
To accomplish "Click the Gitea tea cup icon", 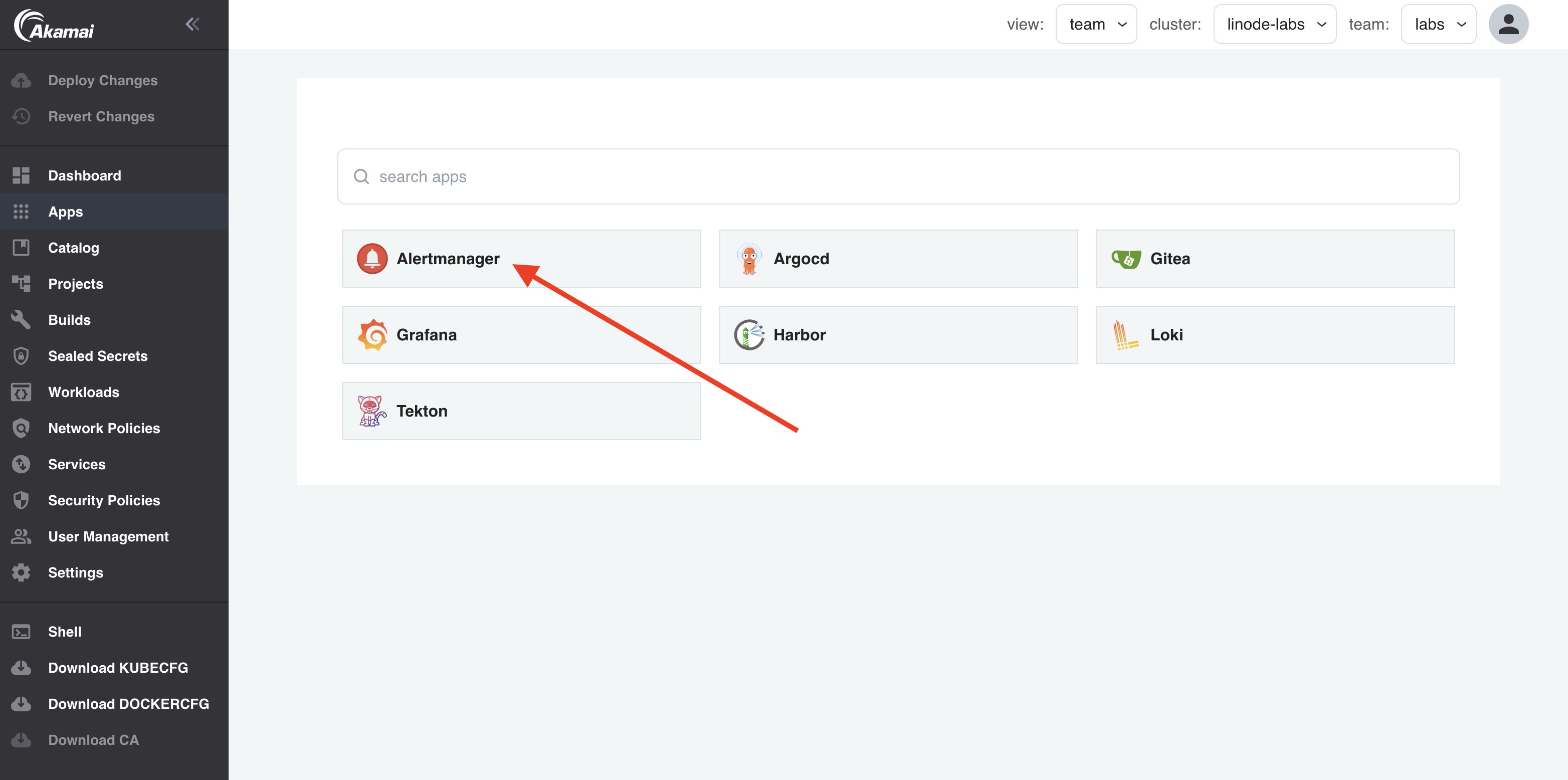I will click(x=1126, y=259).
